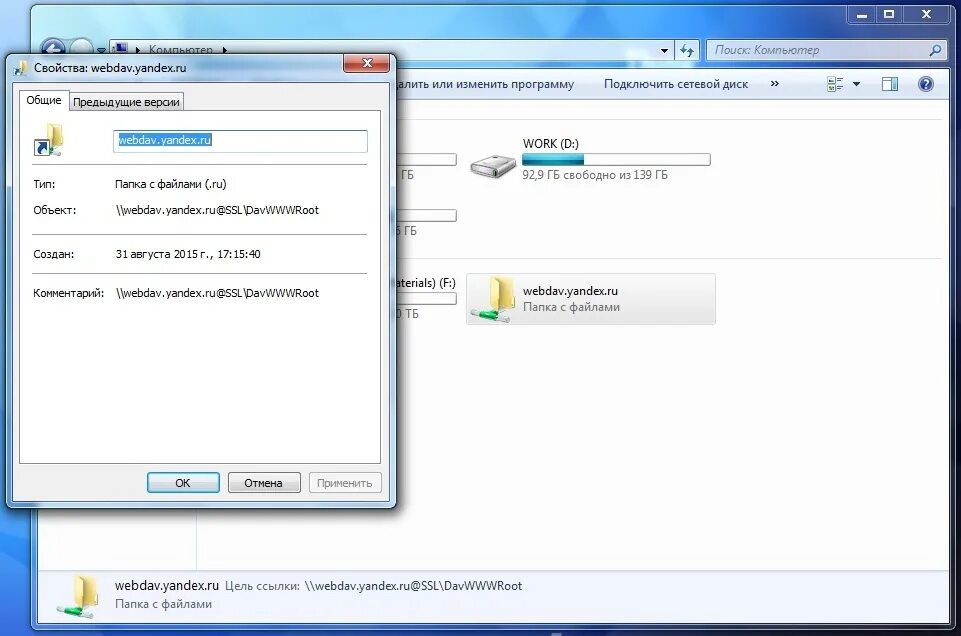Select the webdav.yandex.ru network folder icon
Viewport: 961px width, 636px height.
(494, 299)
